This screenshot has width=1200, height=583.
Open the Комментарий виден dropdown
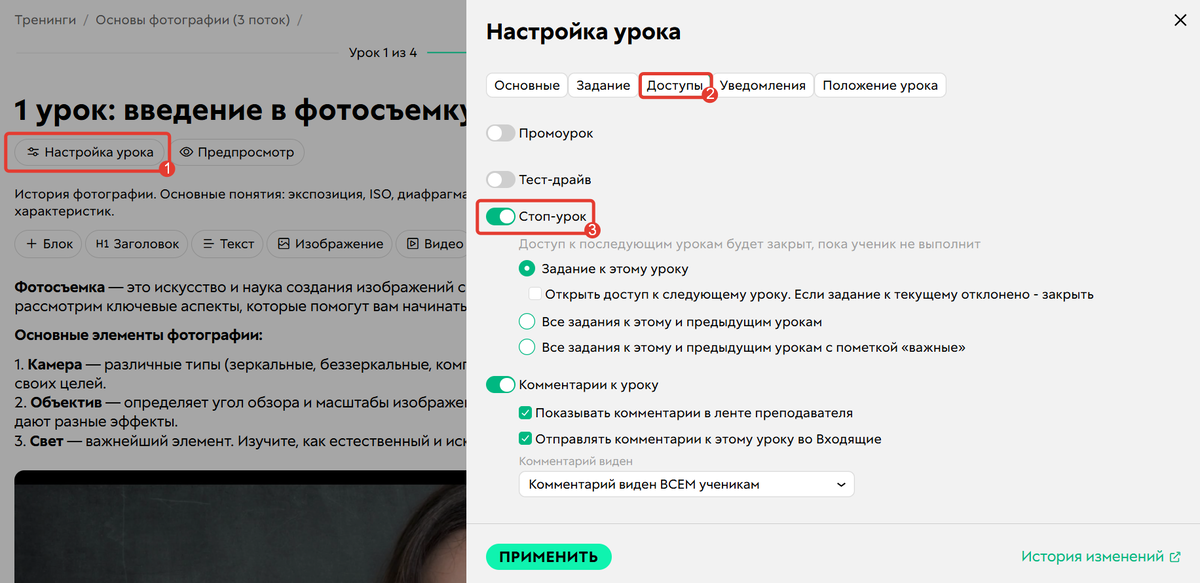tap(686, 484)
